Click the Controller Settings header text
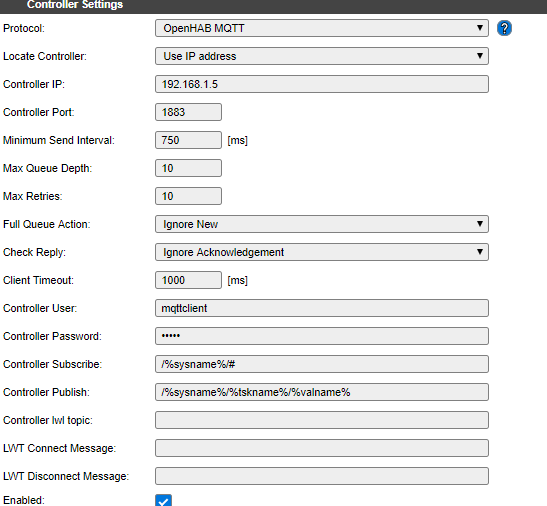The height and width of the screenshot is (506, 547). [75, 5]
